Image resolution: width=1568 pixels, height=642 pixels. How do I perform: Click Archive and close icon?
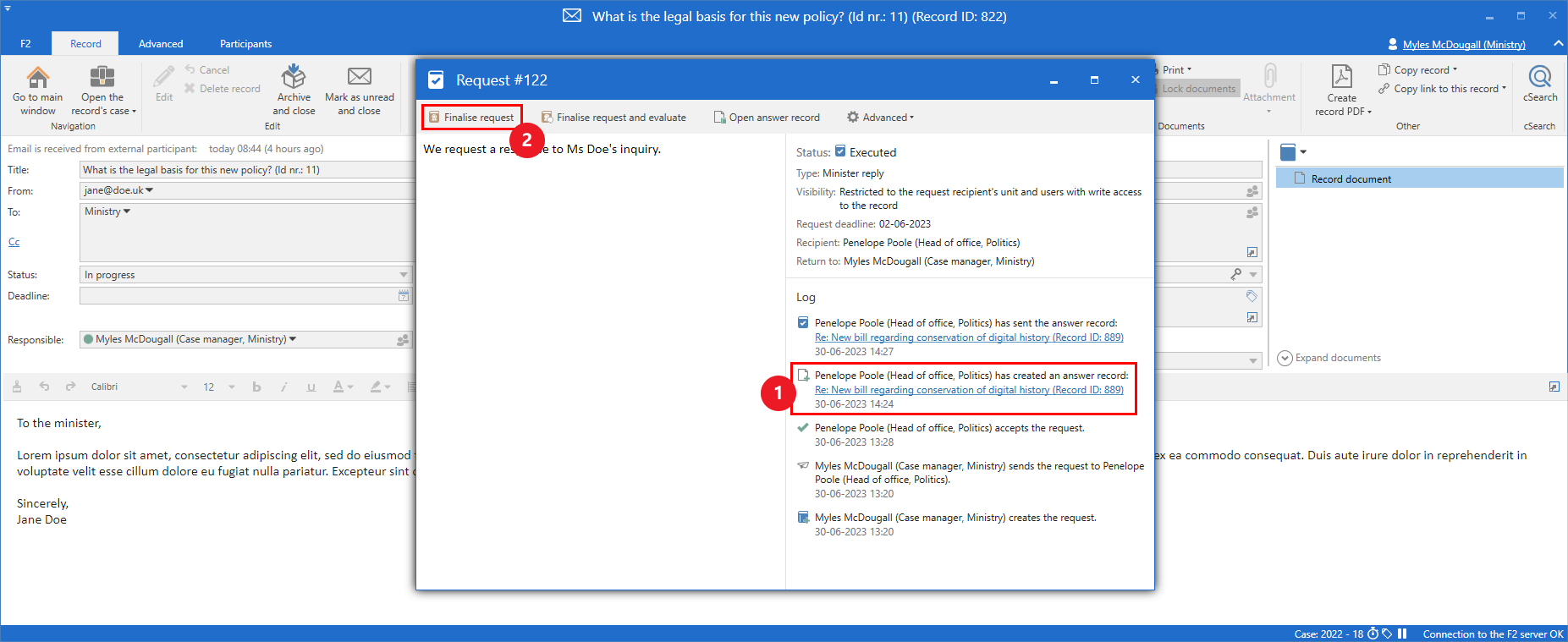tap(294, 78)
